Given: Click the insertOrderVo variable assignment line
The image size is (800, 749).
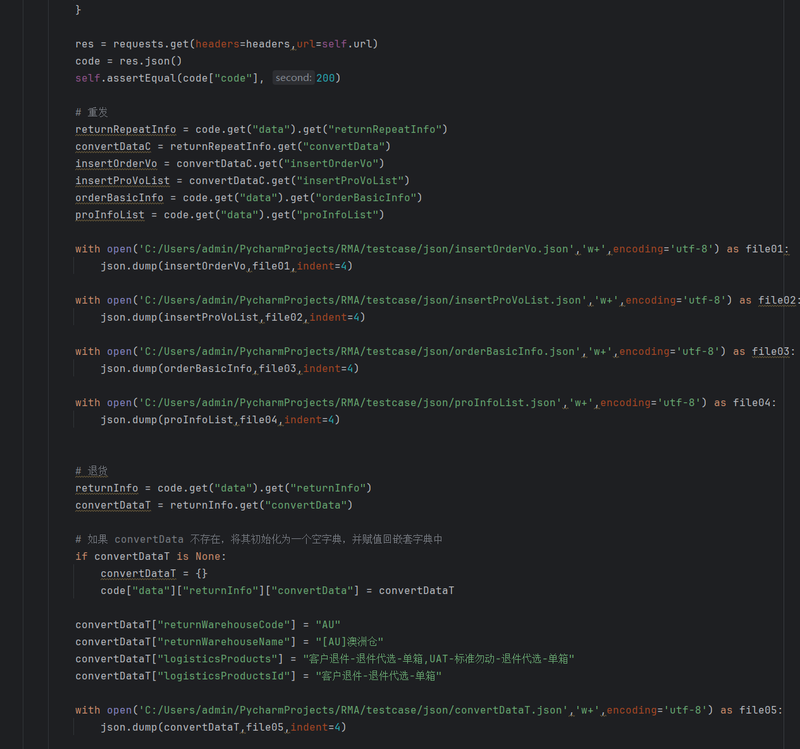Looking at the screenshot, I should [230, 163].
